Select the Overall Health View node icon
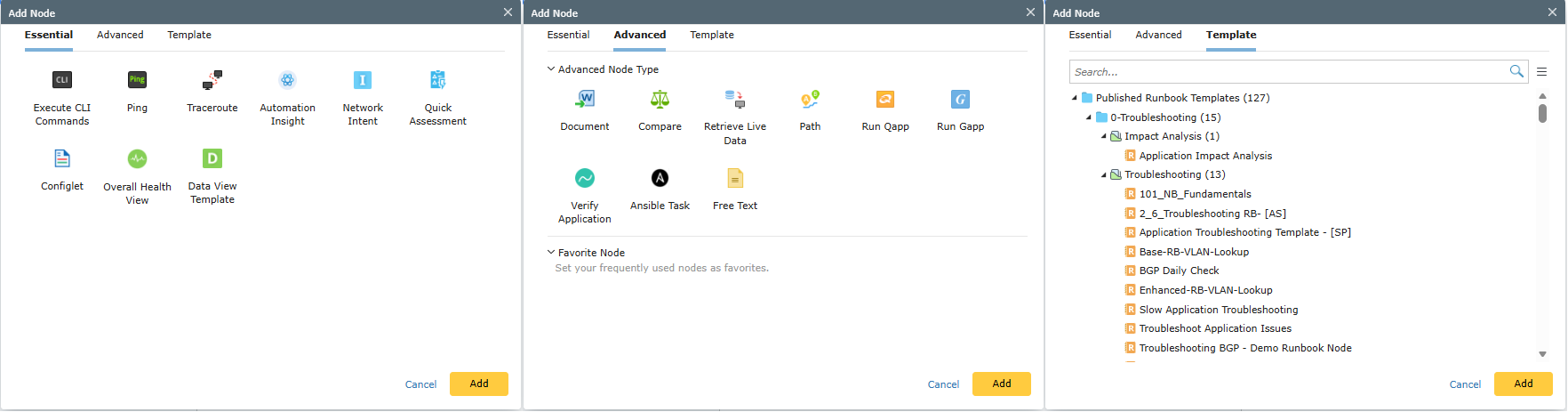This screenshot has width=1568, height=412. click(137, 159)
